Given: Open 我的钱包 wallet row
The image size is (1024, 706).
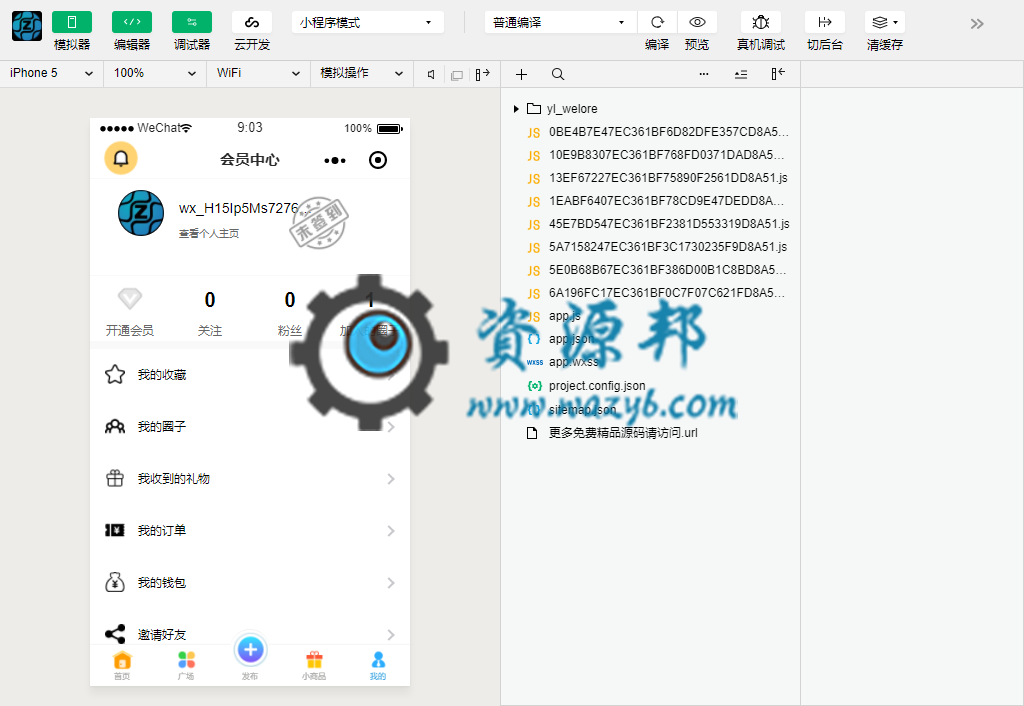Looking at the screenshot, I should (250, 583).
